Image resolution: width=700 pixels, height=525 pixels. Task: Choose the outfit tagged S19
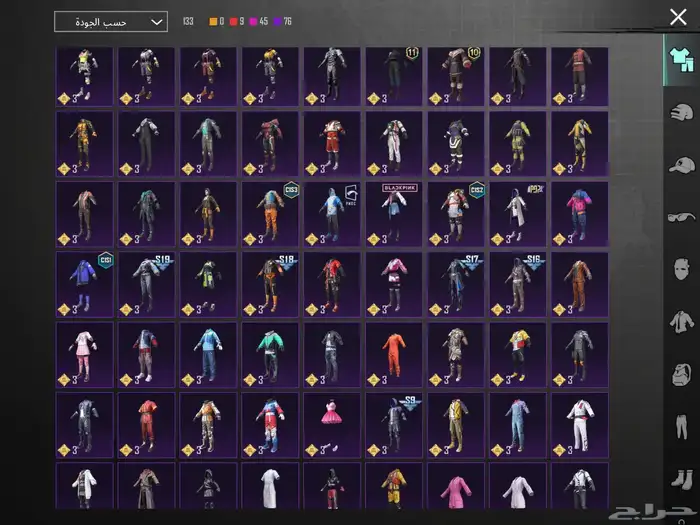(x=147, y=284)
